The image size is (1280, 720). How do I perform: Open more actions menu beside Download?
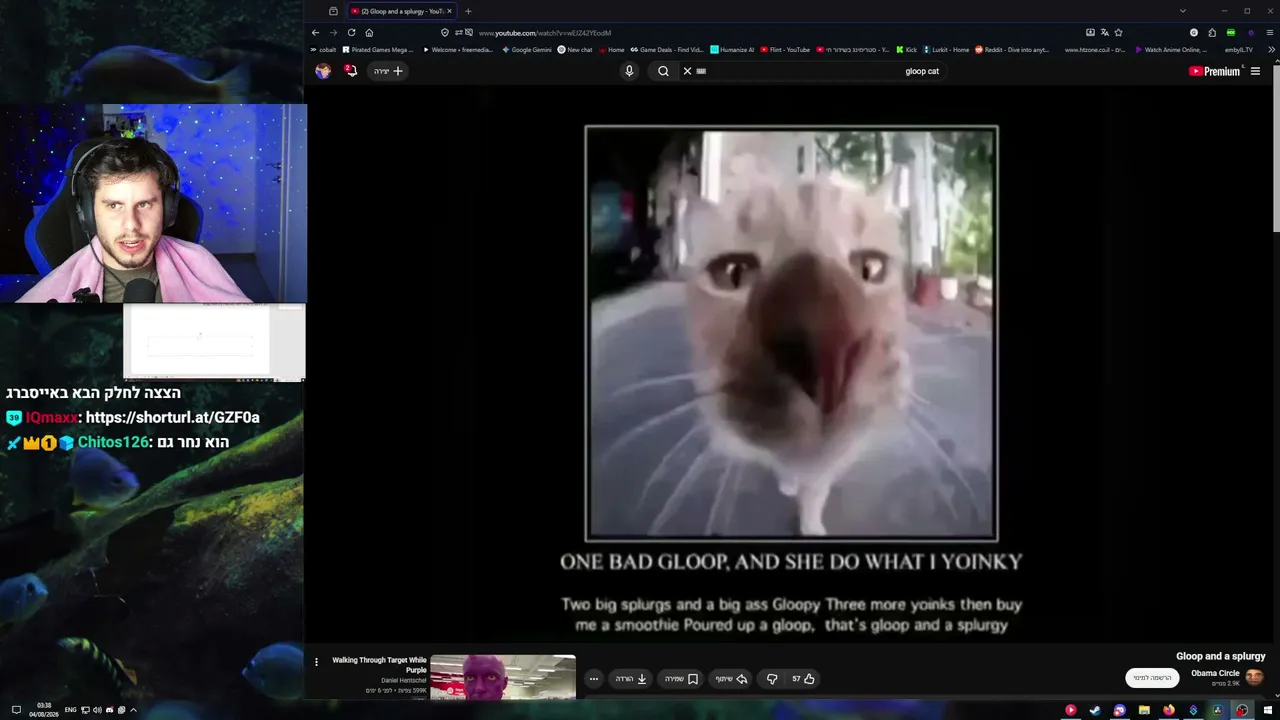click(x=593, y=679)
